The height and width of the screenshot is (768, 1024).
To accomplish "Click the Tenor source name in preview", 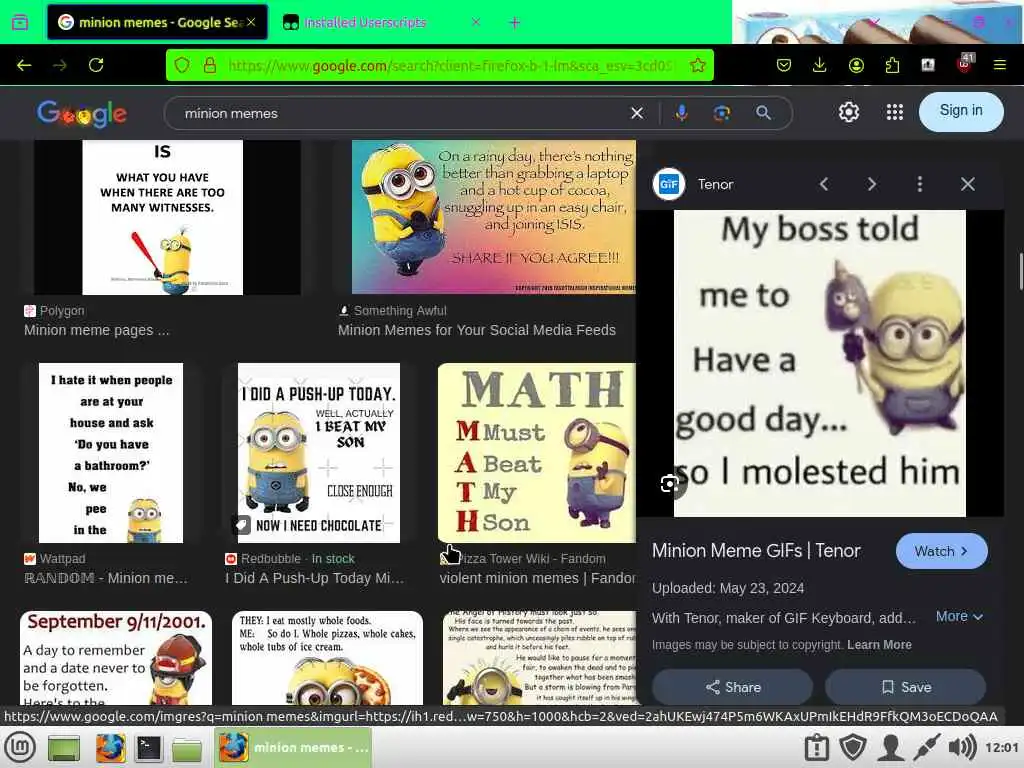I will 715,185.
